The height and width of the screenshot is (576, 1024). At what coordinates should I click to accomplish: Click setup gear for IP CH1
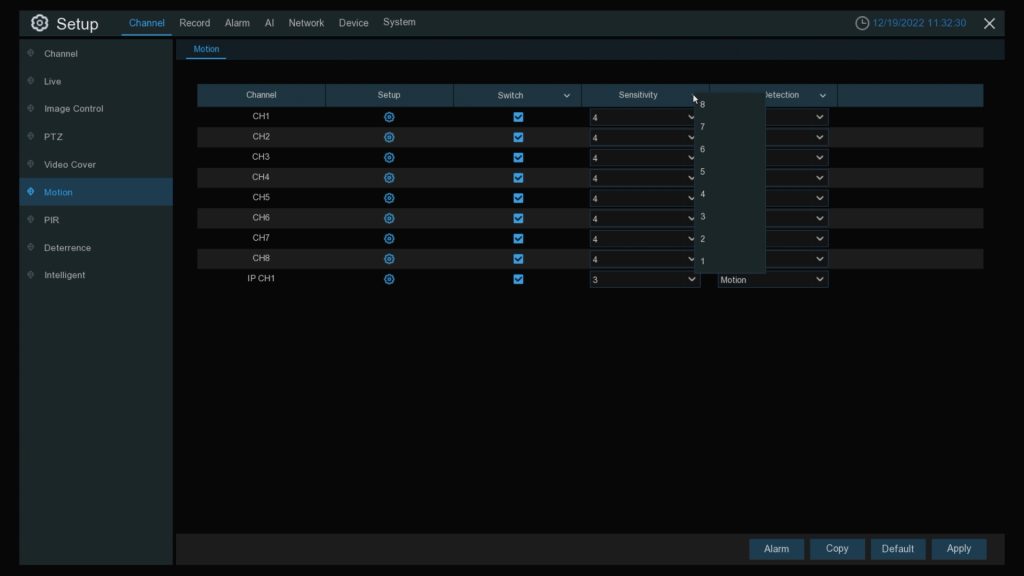click(x=389, y=279)
